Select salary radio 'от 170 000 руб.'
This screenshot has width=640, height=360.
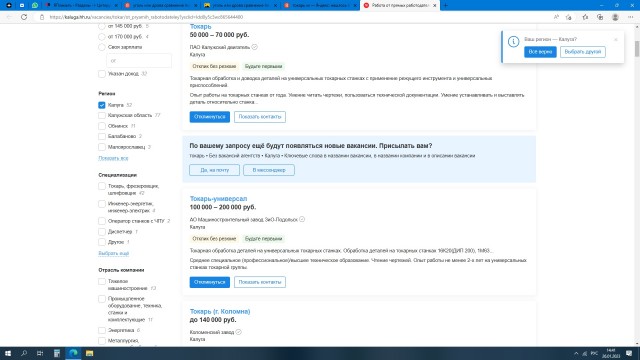click(x=102, y=37)
